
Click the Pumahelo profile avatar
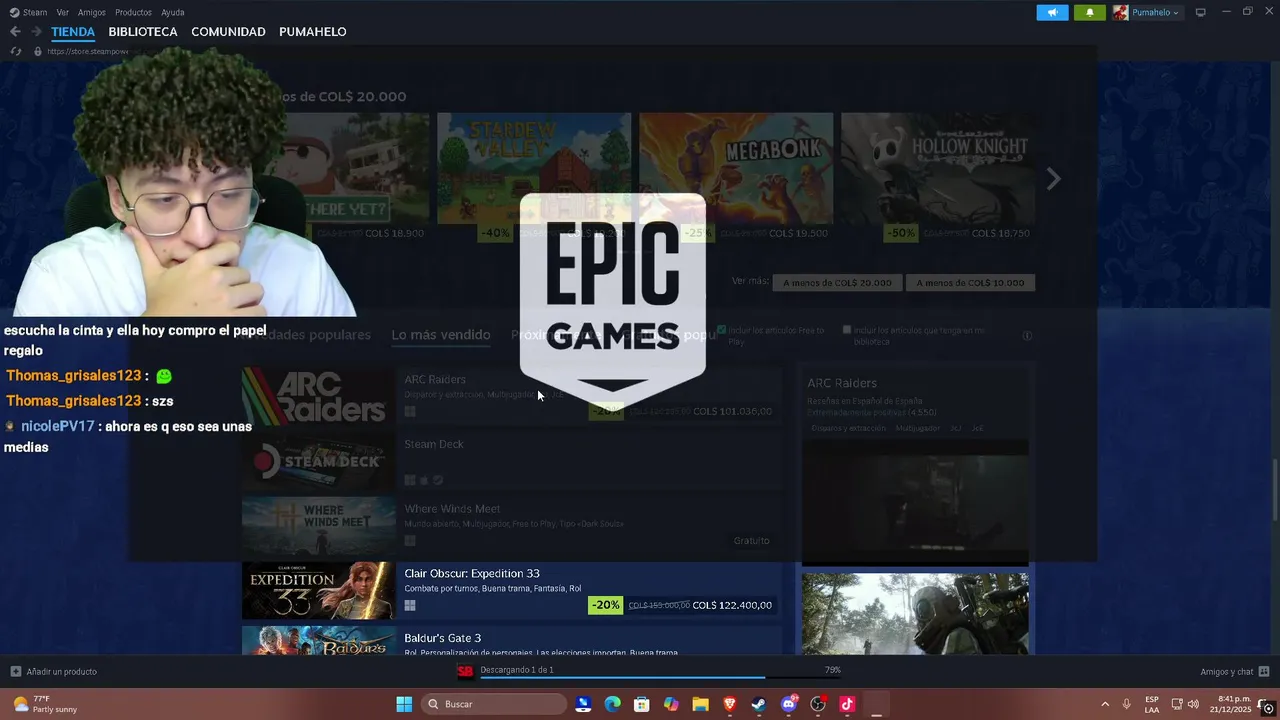(1120, 12)
